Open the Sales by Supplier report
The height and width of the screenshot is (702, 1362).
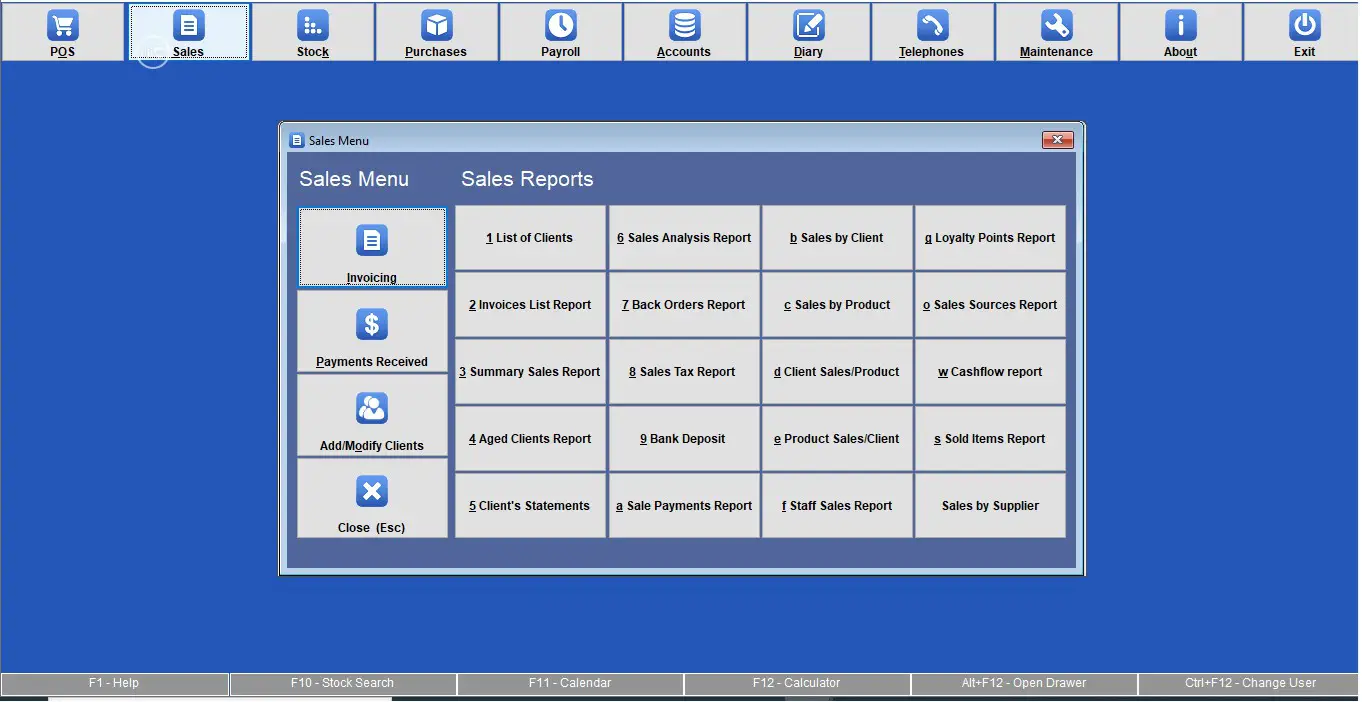[x=990, y=506]
